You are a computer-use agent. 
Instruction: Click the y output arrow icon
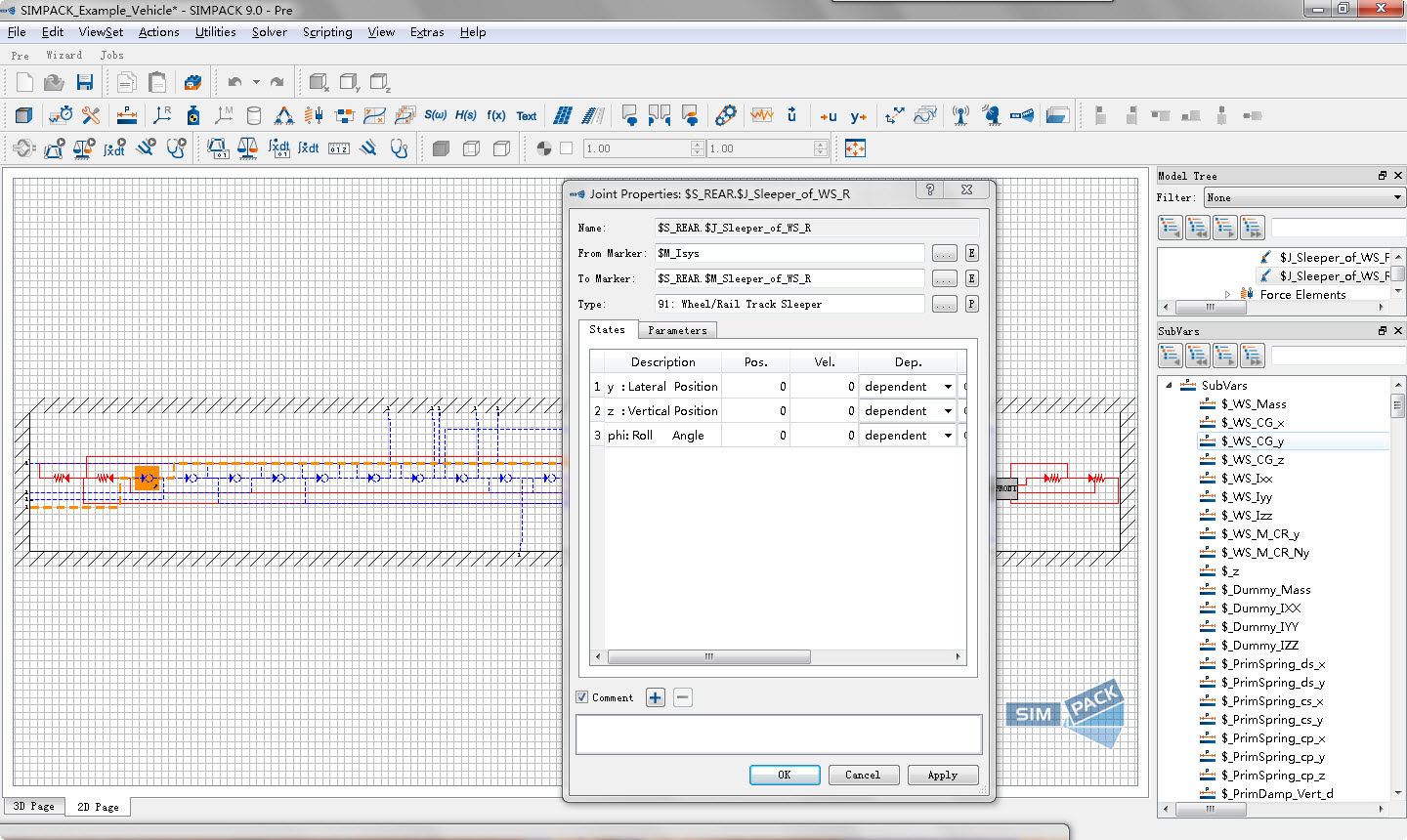point(858,116)
